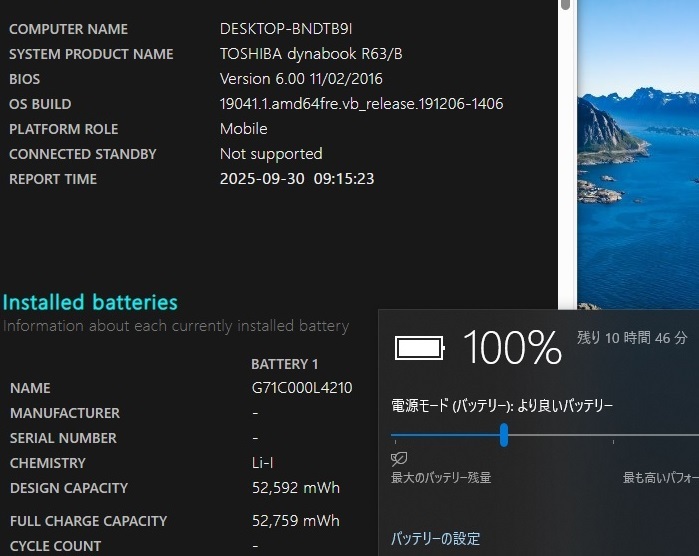Viewport: 699px width, 556px height.
Task: Click the 100% battery percentage text
Action: click(512, 347)
